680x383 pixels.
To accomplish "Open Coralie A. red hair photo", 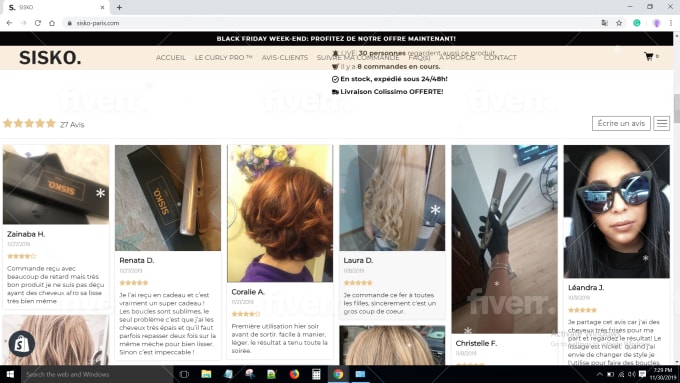I will click(280, 213).
